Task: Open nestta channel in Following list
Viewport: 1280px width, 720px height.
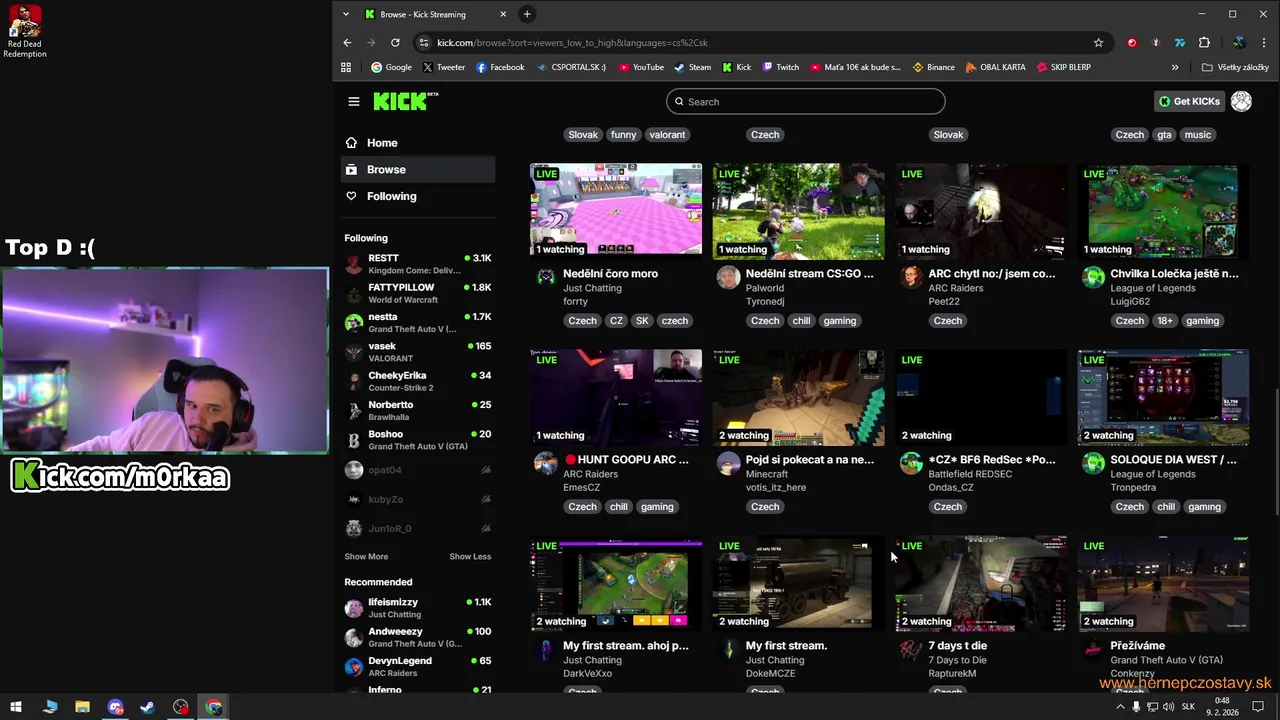Action: pos(418,322)
